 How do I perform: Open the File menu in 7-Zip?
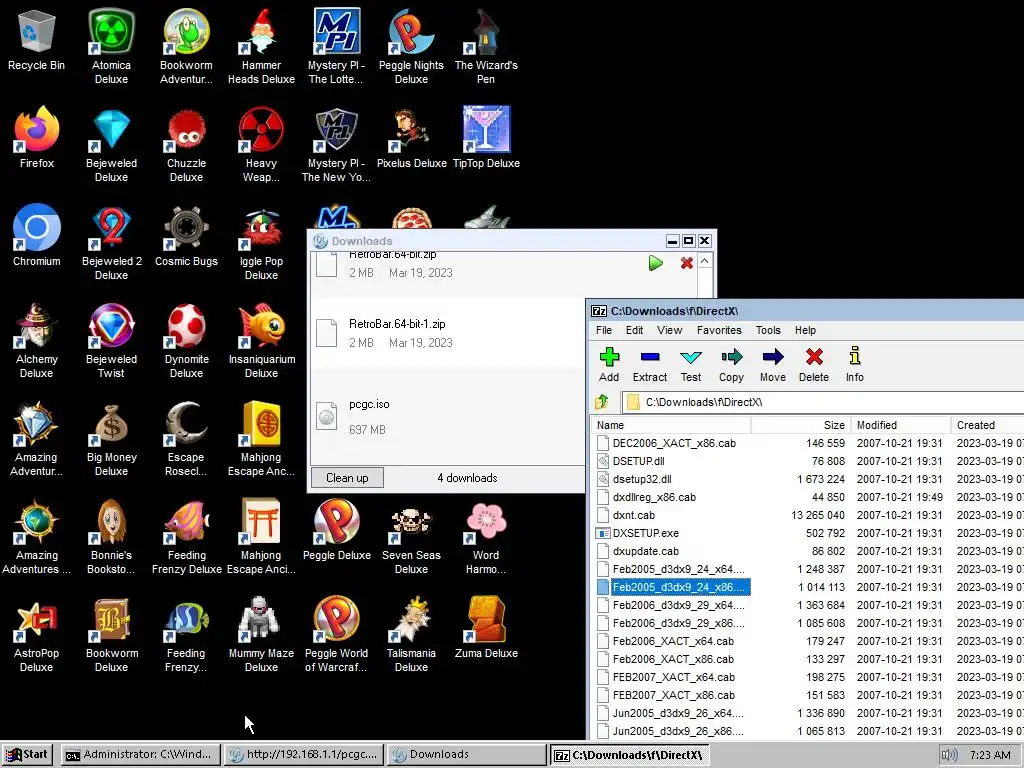coord(604,330)
